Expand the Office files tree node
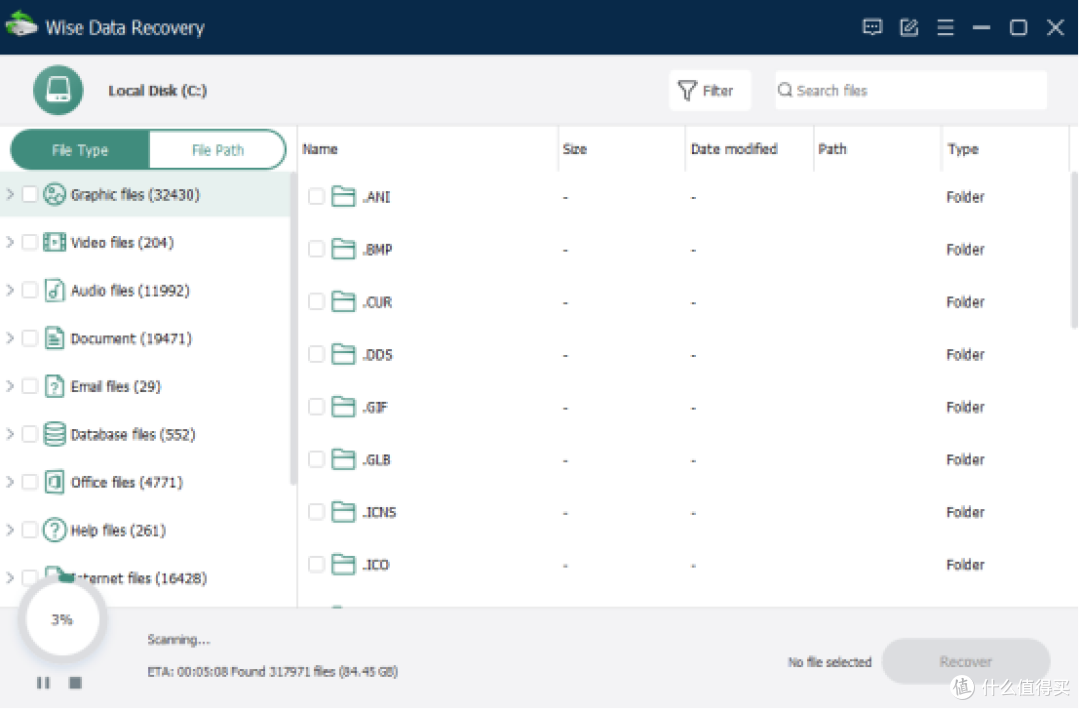 [10, 482]
